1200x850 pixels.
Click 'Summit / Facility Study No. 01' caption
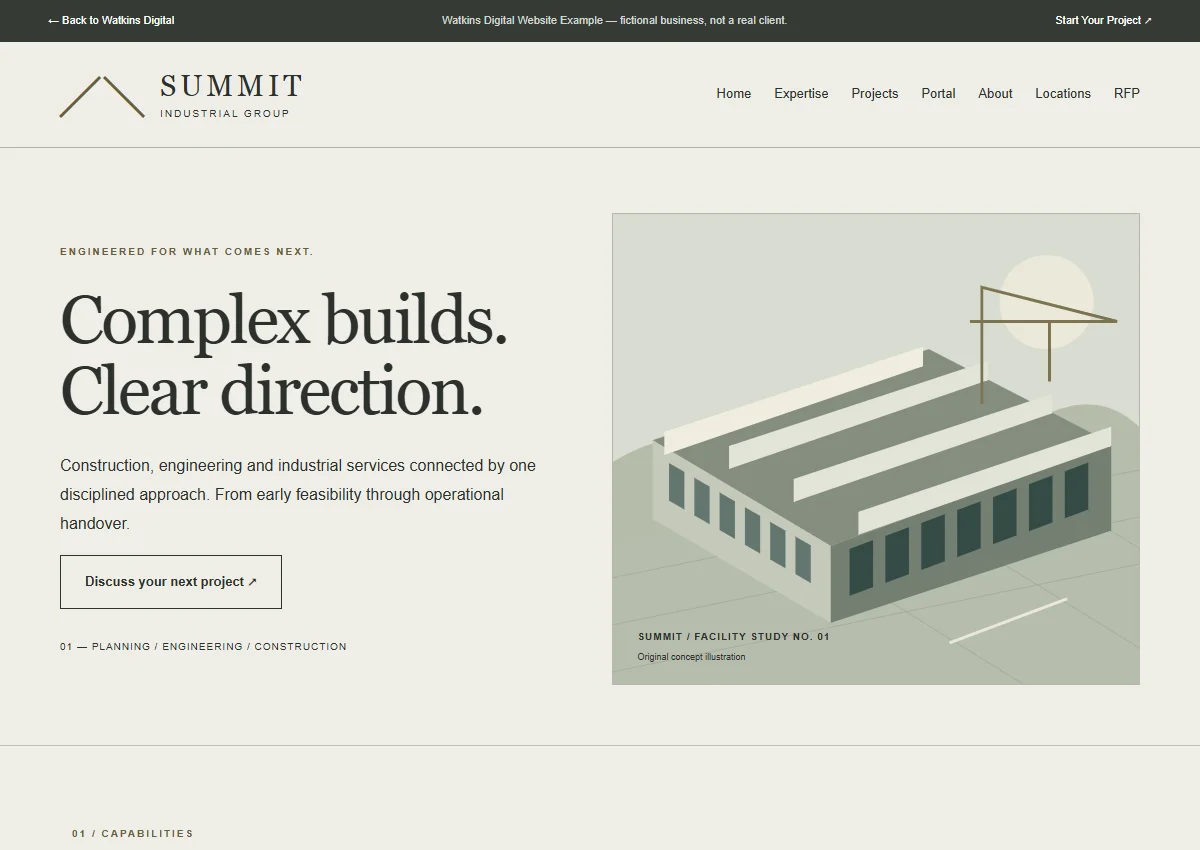734,637
